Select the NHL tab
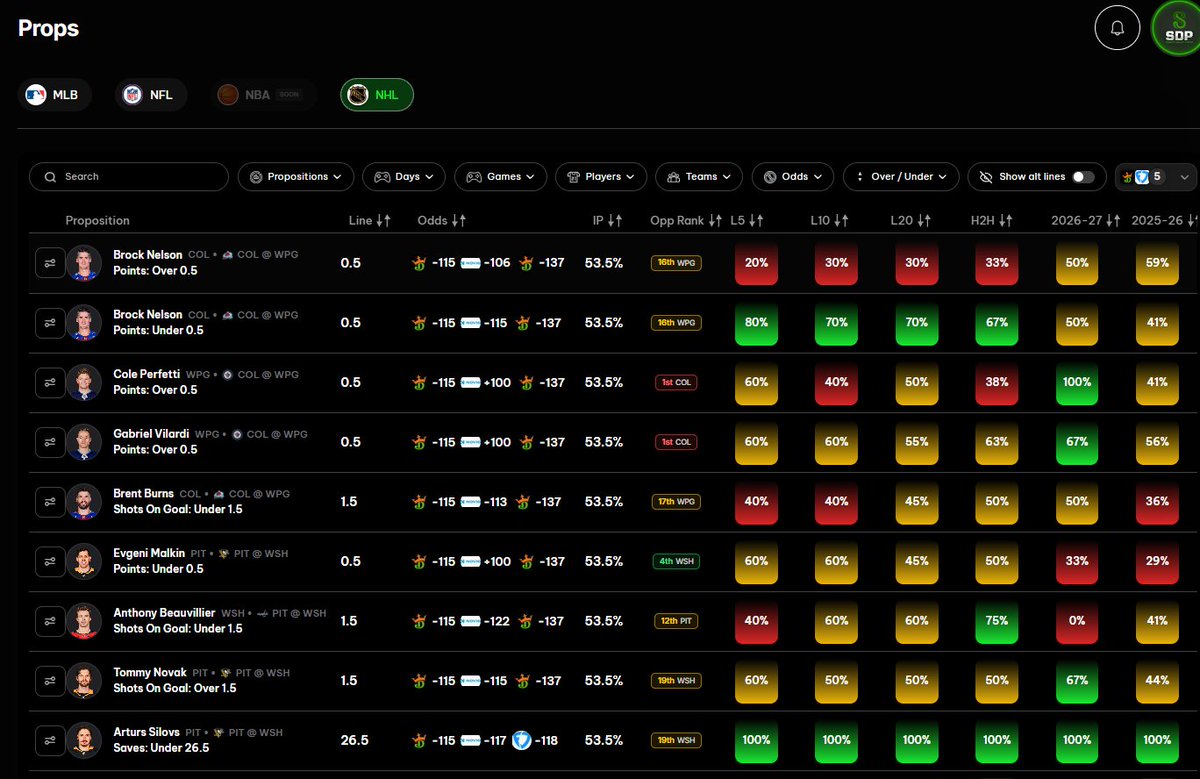1200x779 pixels. click(377, 95)
